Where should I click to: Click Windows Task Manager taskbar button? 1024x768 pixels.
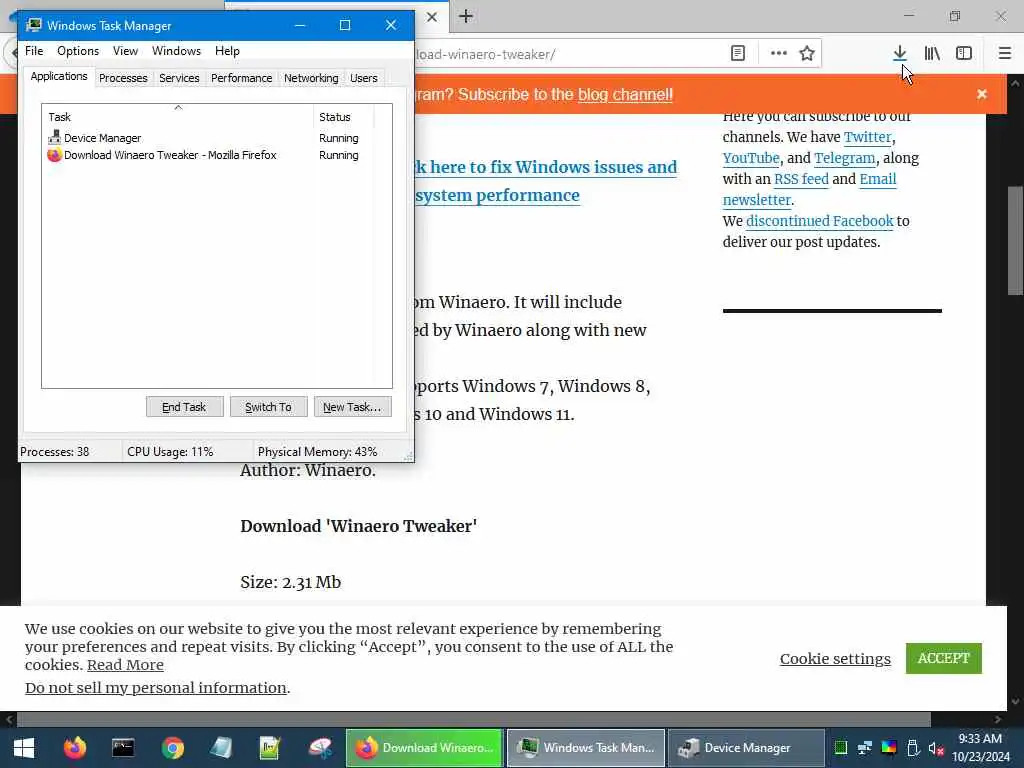[586, 748]
